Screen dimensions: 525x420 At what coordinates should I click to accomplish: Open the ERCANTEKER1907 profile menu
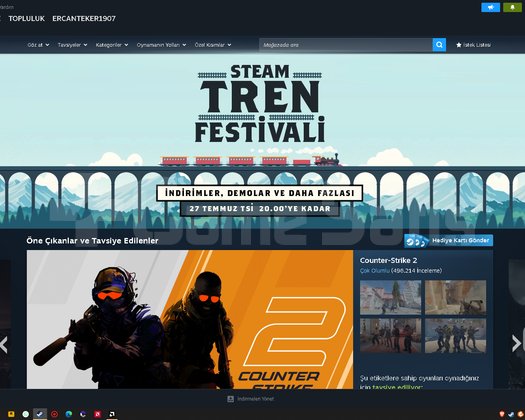click(84, 19)
